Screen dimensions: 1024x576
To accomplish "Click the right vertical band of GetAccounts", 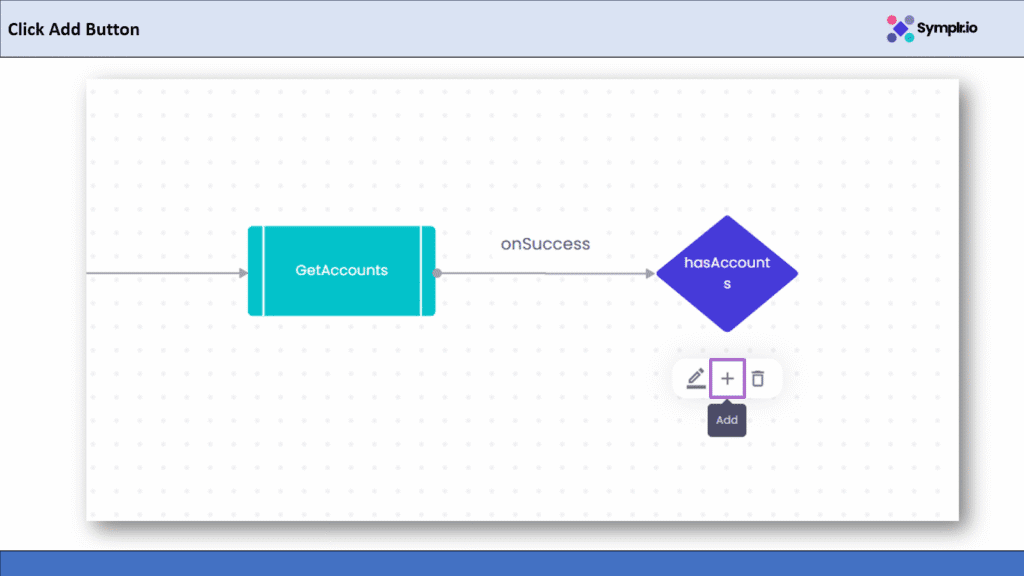I will (x=428, y=271).
